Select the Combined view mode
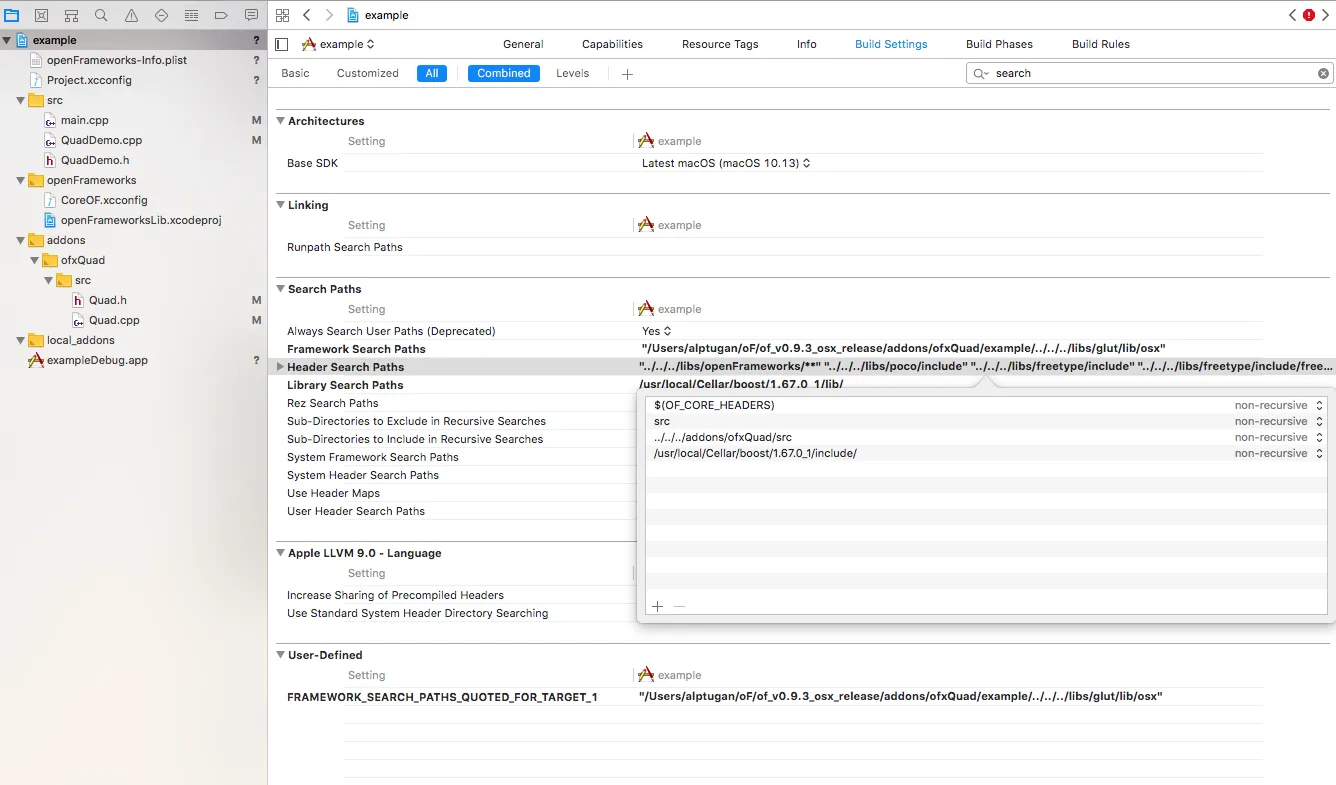Image resolution: width=1336 pixels, height=785 pixels. click(504, 73)
